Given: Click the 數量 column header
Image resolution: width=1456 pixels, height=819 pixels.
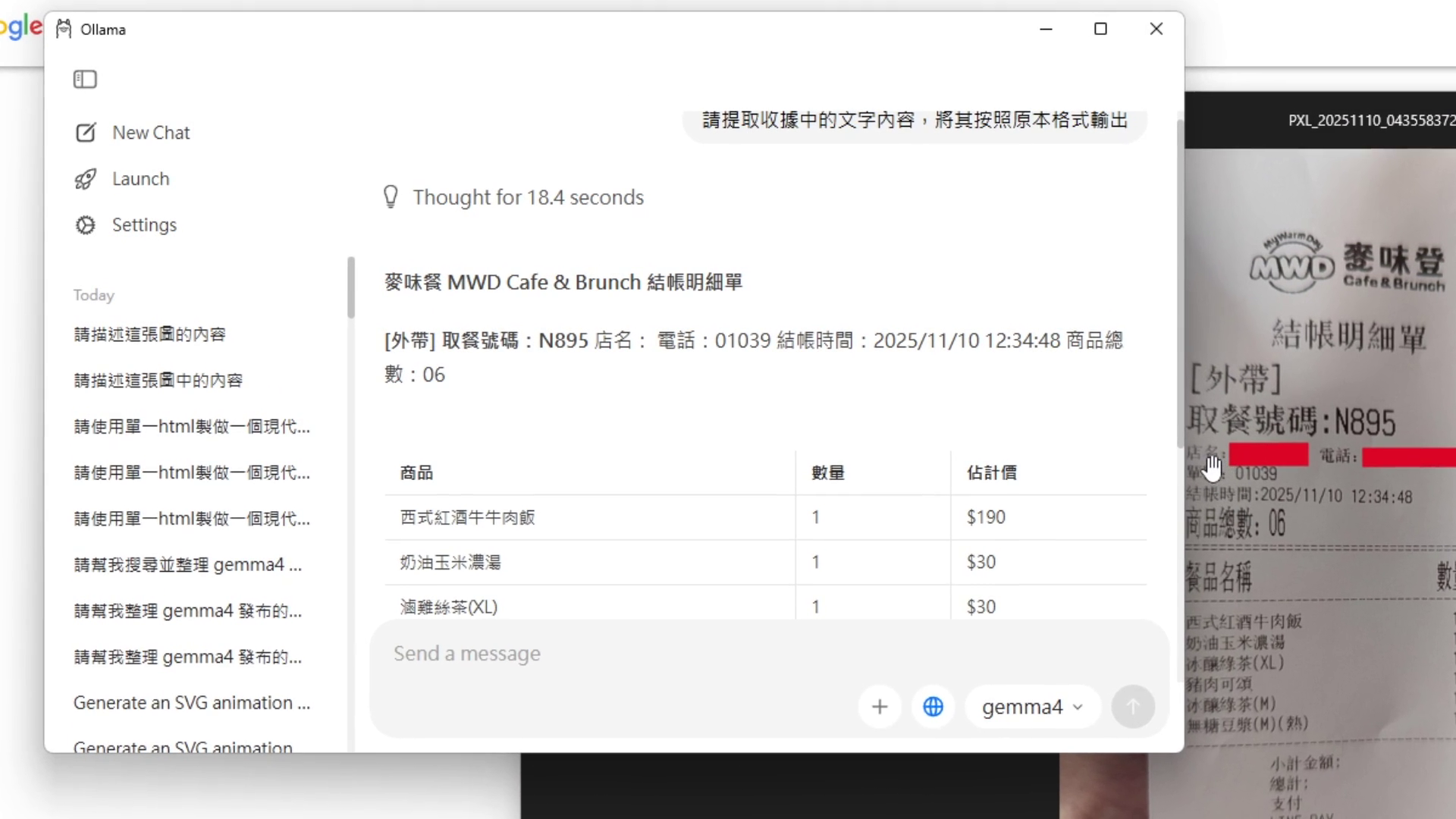Looking at the screenshot, I should (x=828, y=473).
